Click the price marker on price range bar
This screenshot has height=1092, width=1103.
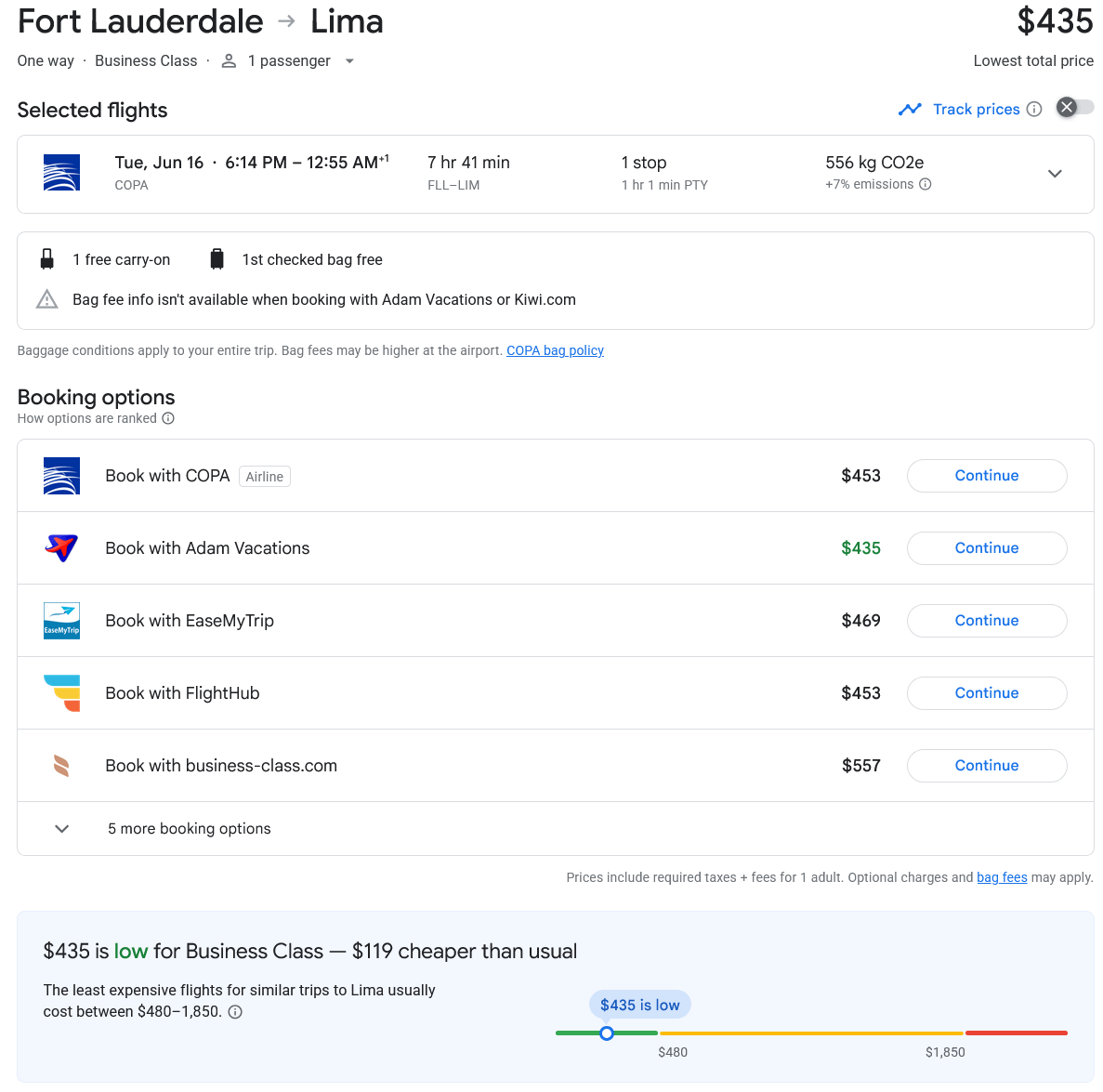607,1033
